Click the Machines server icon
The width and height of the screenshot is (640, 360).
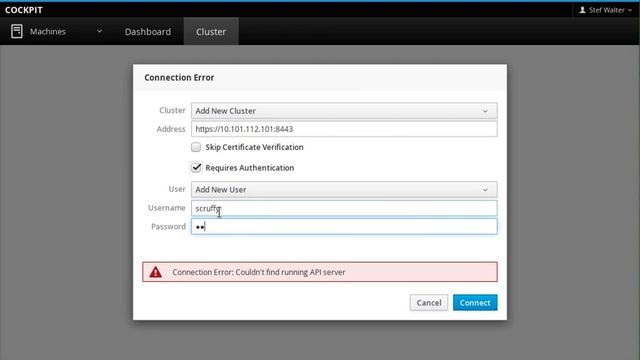click(17, 31)
